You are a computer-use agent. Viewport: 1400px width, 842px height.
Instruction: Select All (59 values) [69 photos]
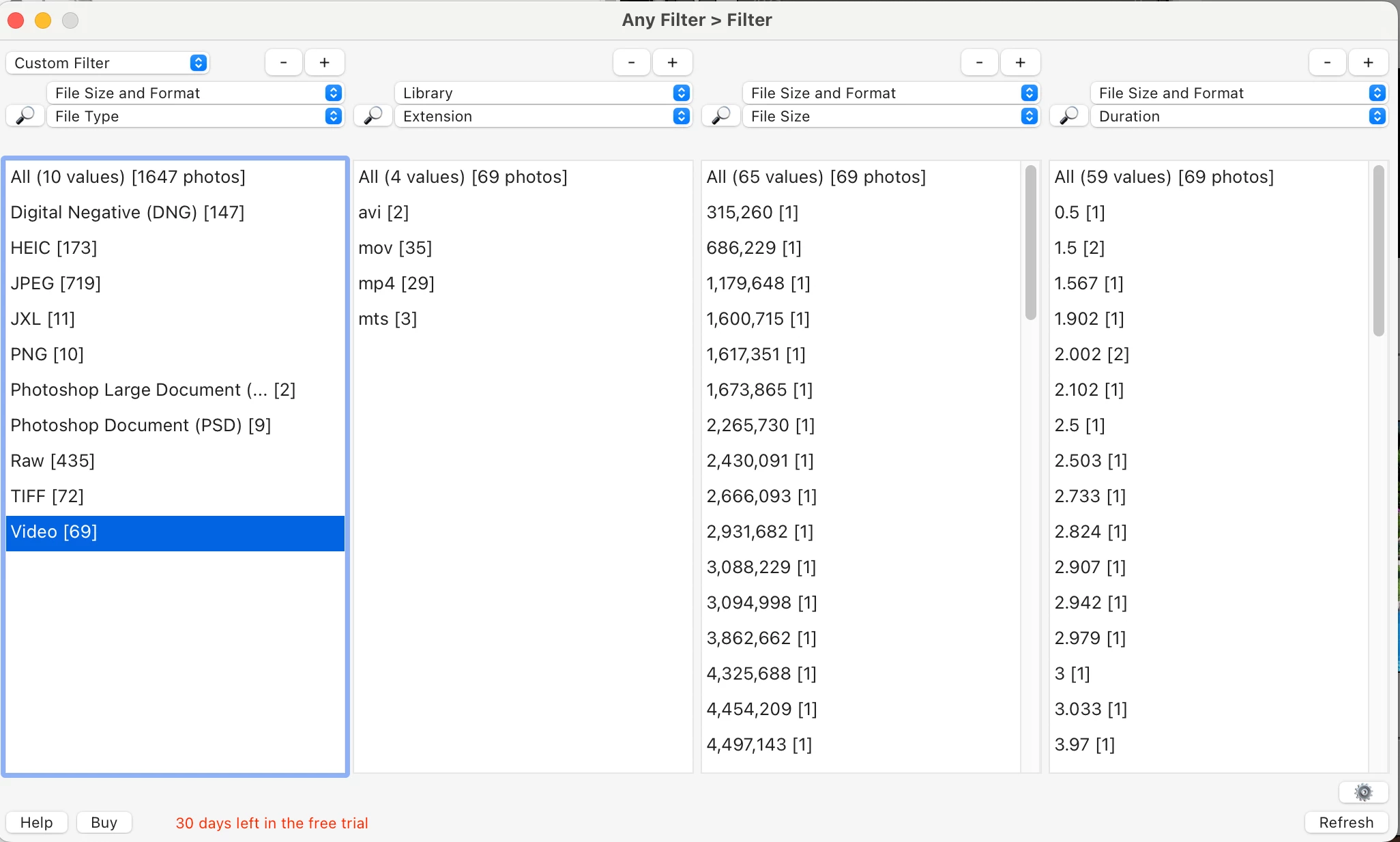click(x=1209, y=177)
